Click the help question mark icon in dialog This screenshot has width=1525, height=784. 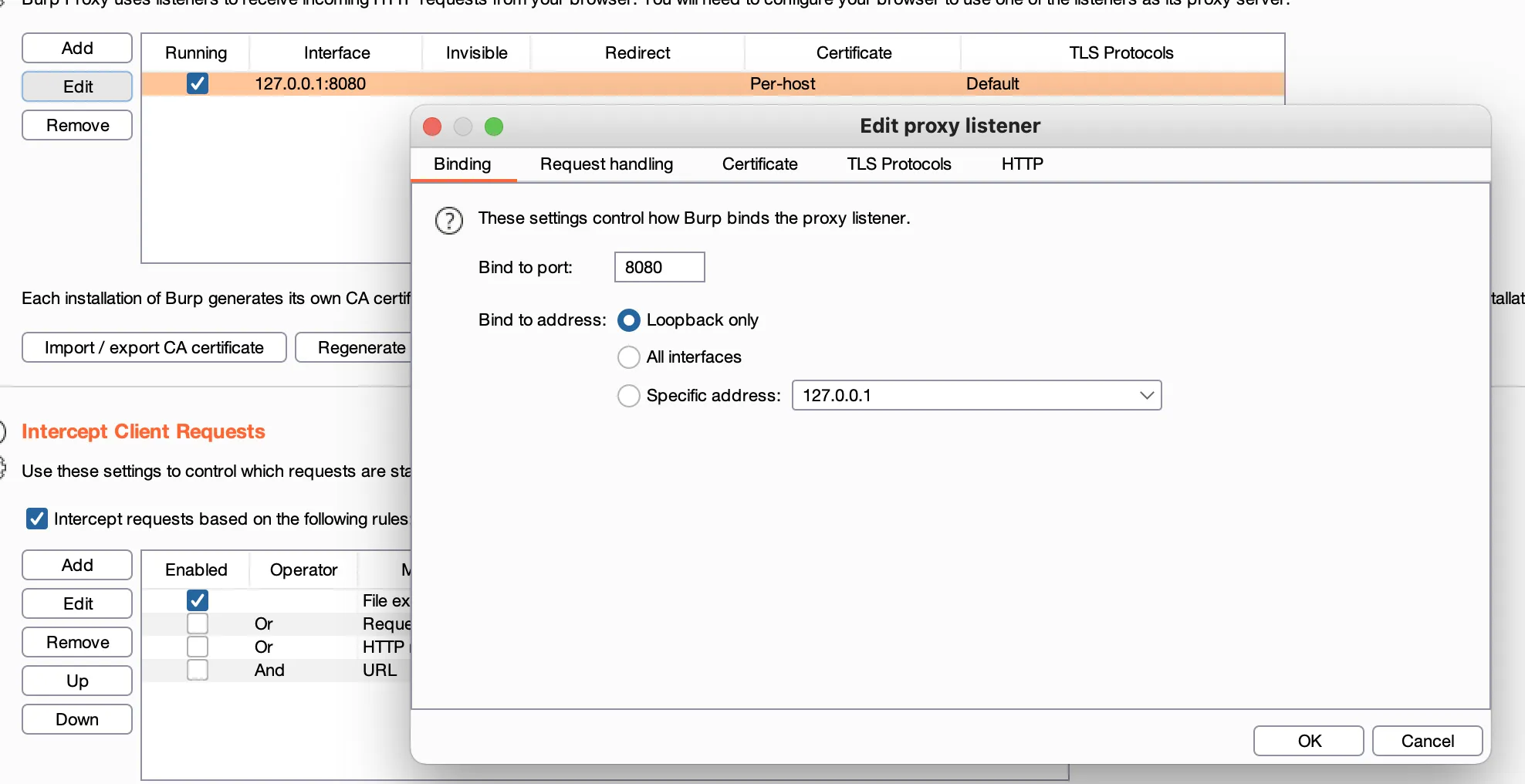tap(449, 221)
